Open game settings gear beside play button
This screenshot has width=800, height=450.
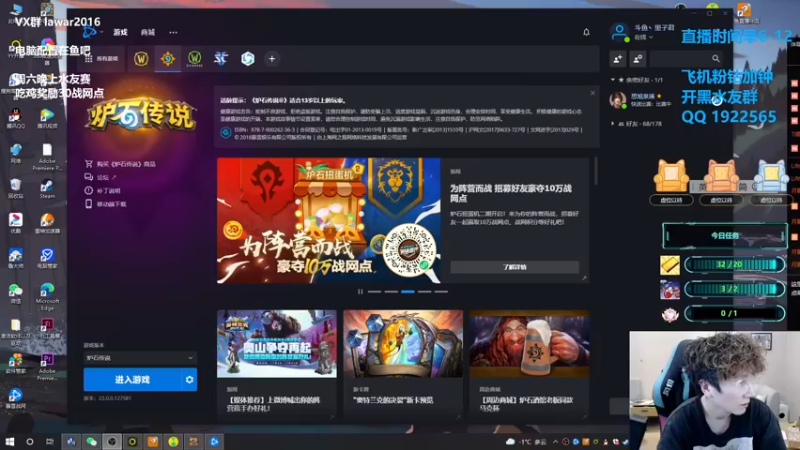pyautogui.click(x=189, y=380)
